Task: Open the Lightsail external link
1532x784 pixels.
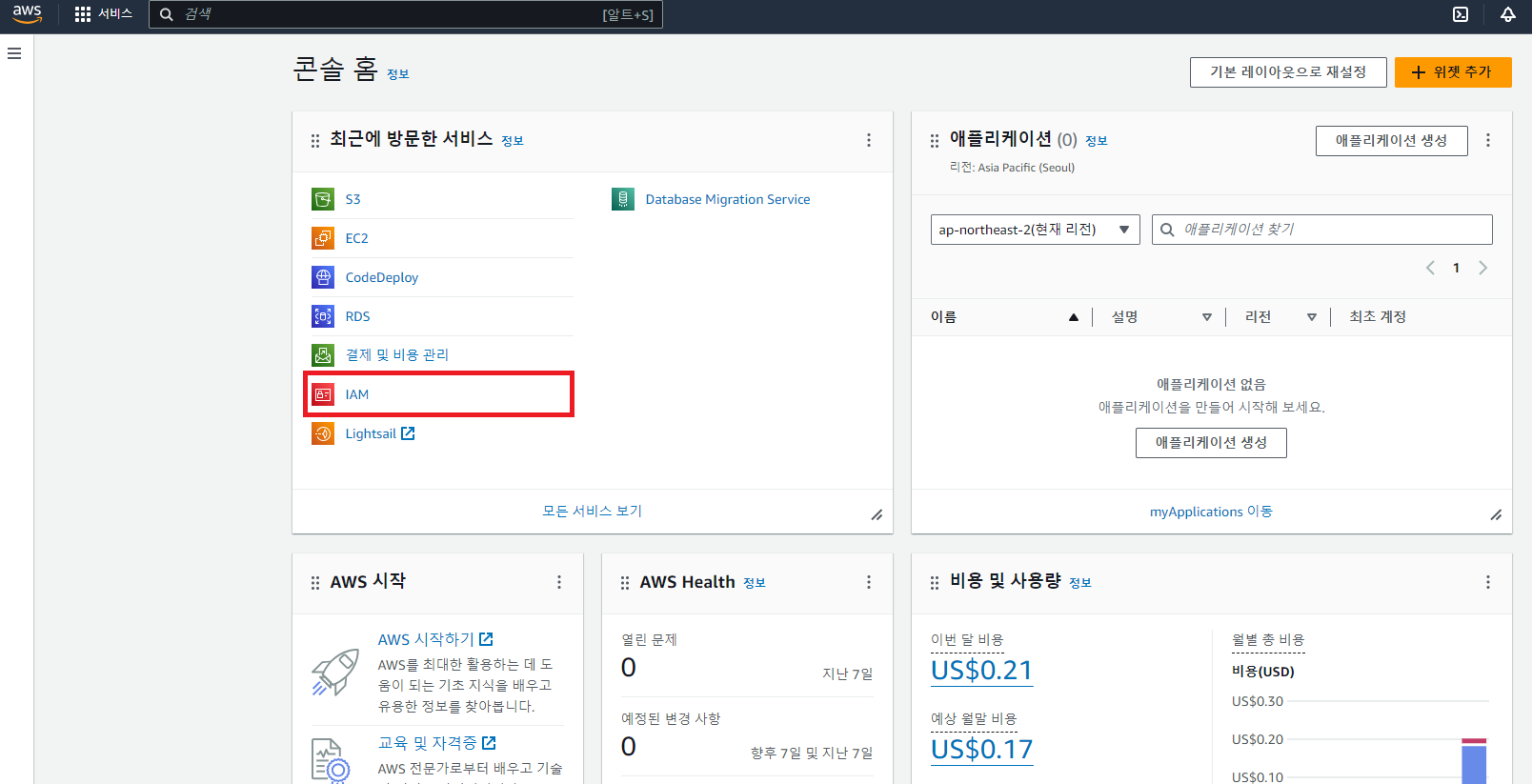Action: click(x=380, y=433)
